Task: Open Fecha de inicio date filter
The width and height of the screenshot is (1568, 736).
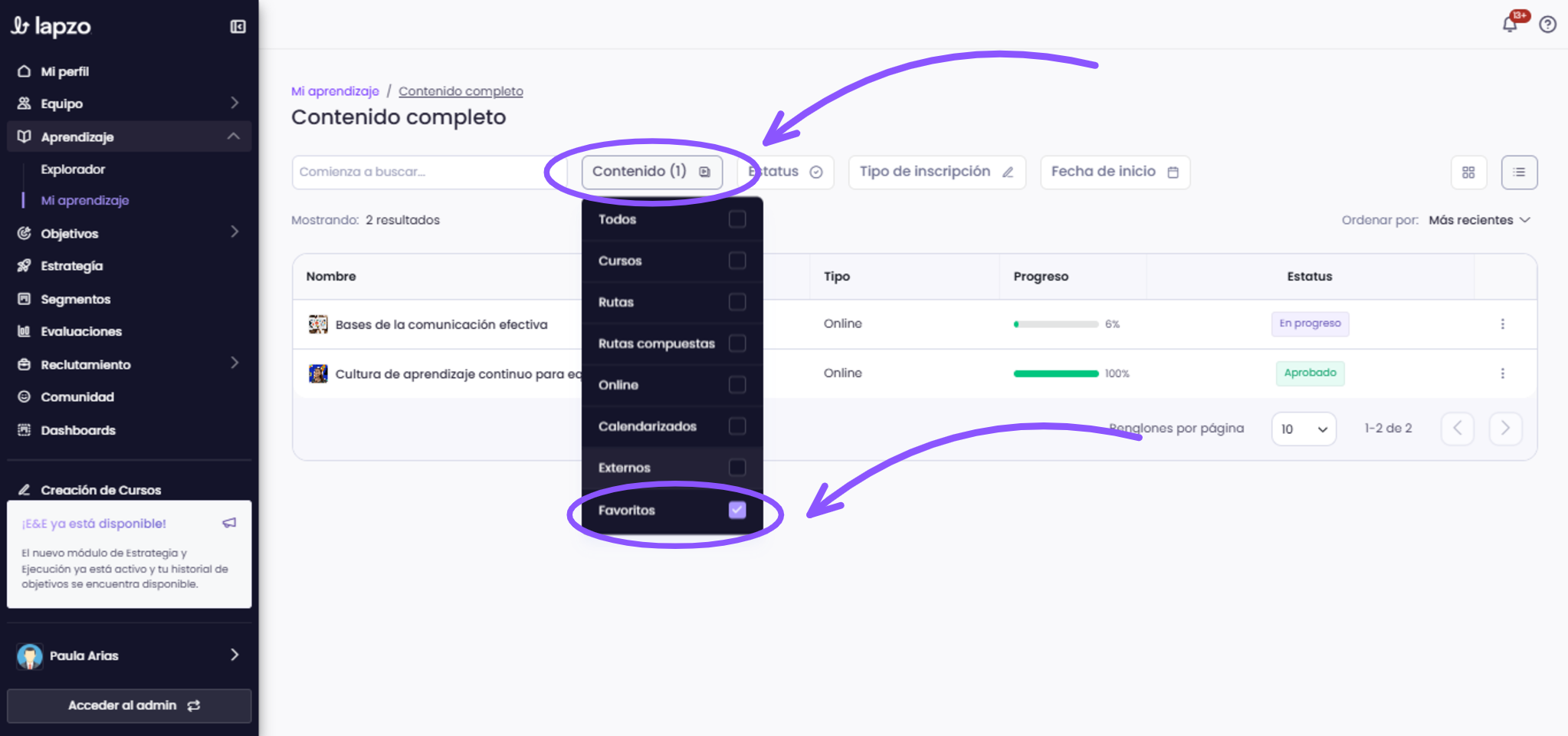Action: click(x=1115, y=172)
